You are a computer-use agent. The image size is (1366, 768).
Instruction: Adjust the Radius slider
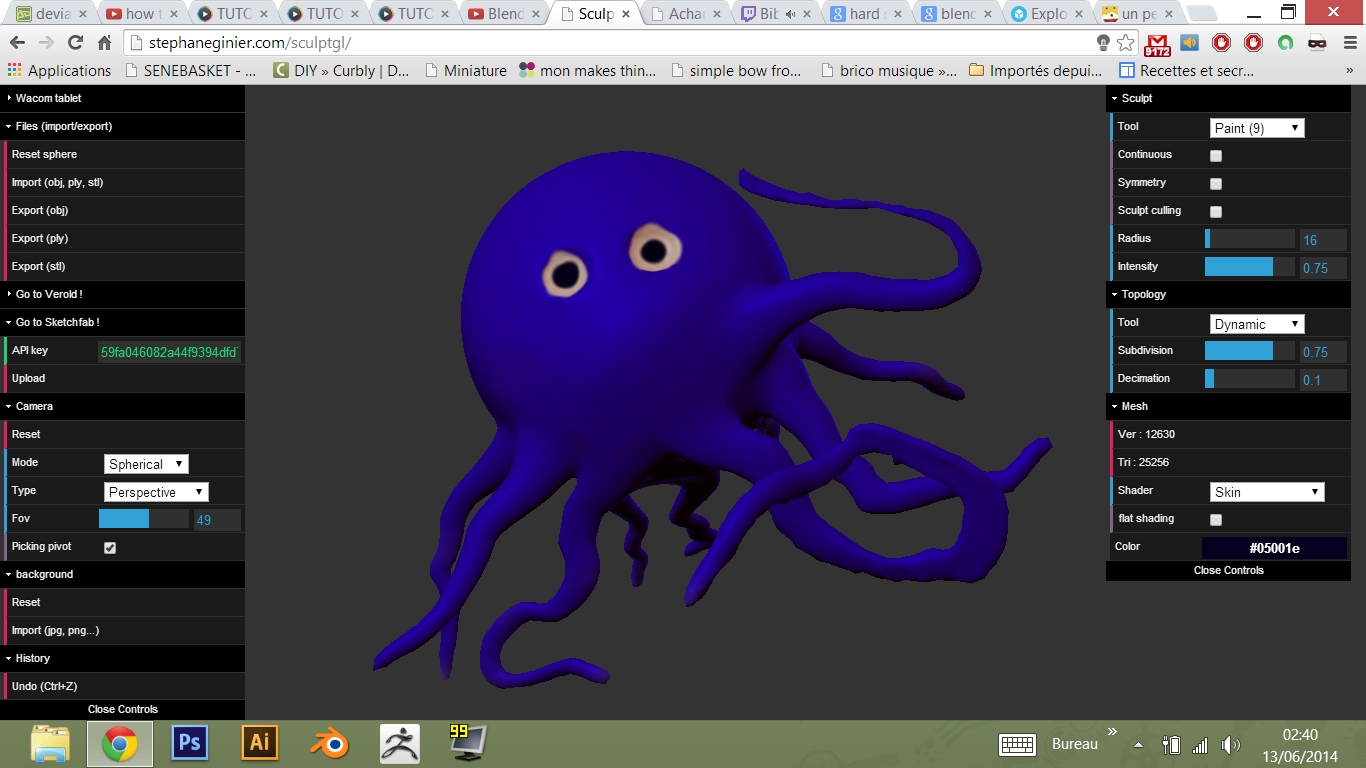coord(1249,239)
